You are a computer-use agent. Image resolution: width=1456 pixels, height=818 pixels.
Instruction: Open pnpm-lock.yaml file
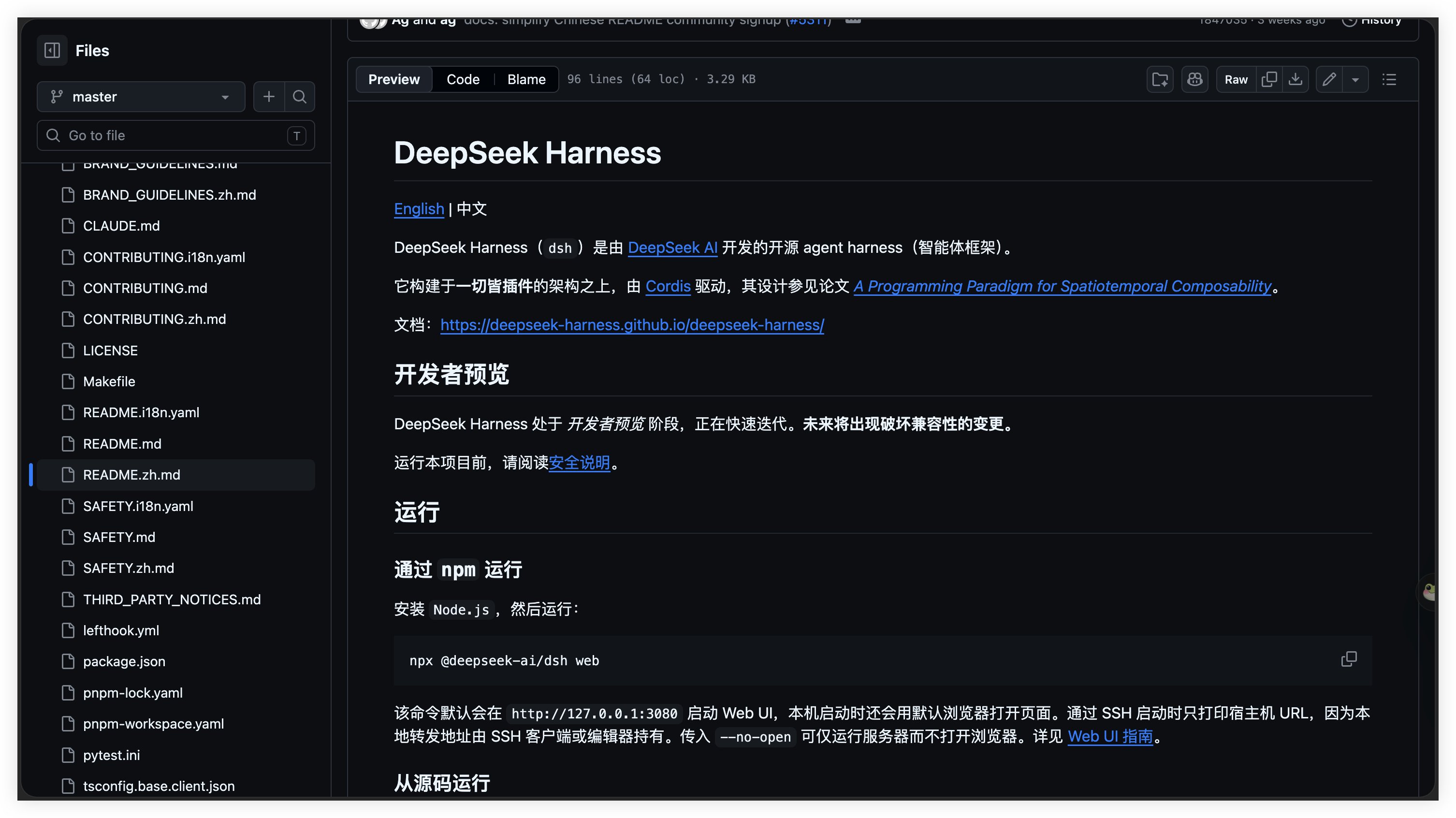click(x=176, y=692)
